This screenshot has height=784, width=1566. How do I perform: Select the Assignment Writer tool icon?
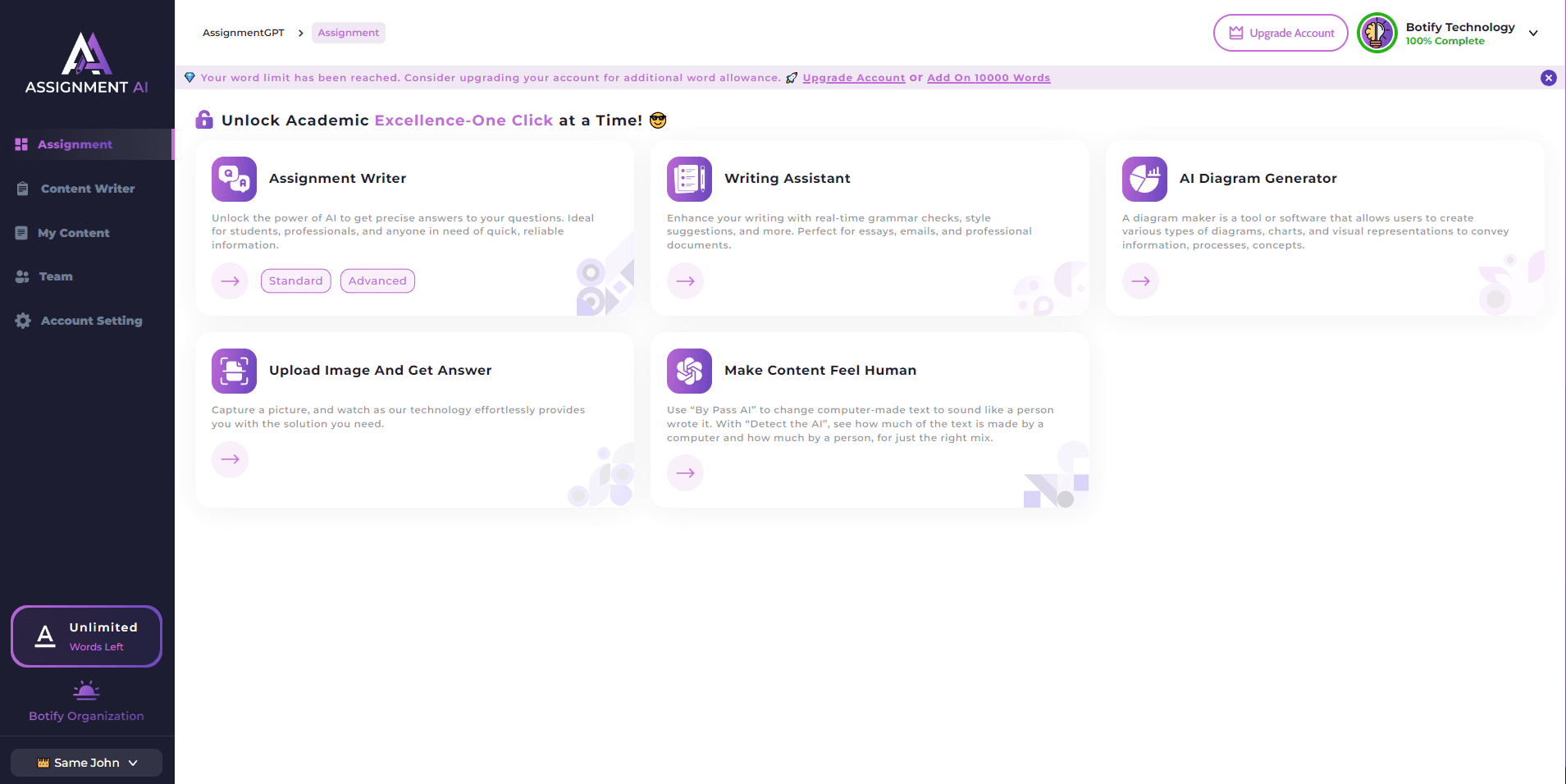pos(233,179)
